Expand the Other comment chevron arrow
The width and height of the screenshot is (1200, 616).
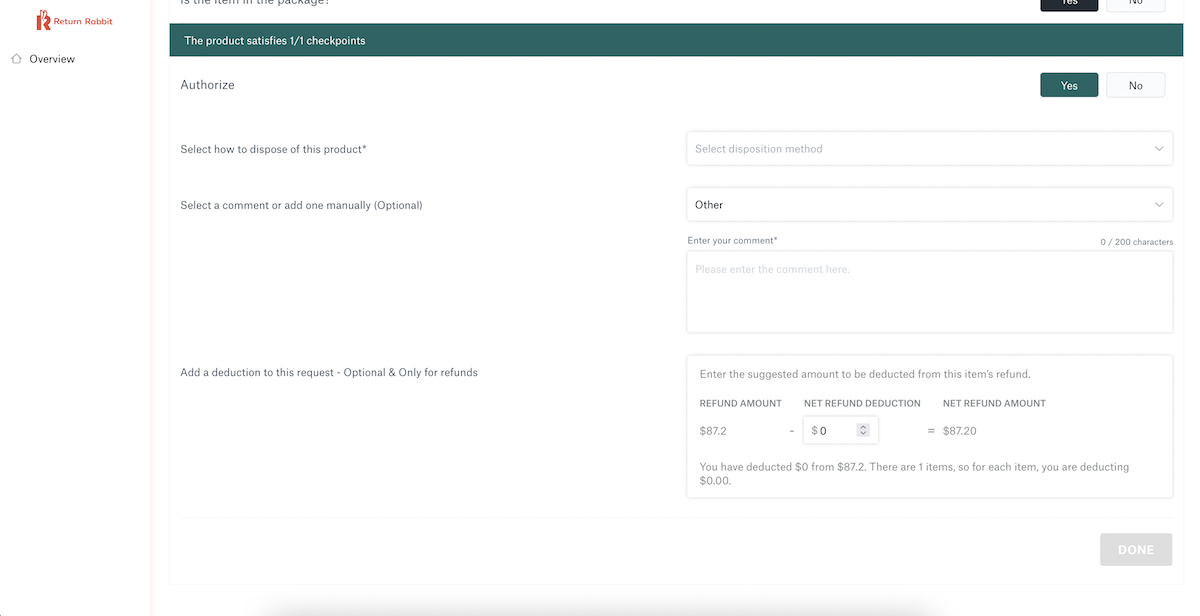tap(1159, 205)
